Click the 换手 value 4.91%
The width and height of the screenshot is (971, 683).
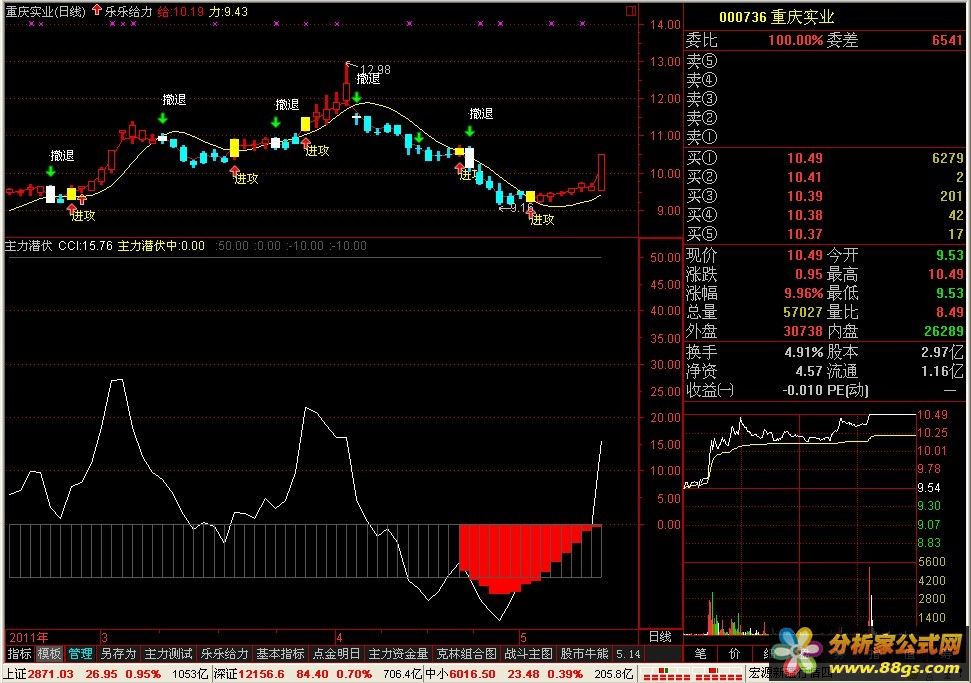[x=803, y=352]
